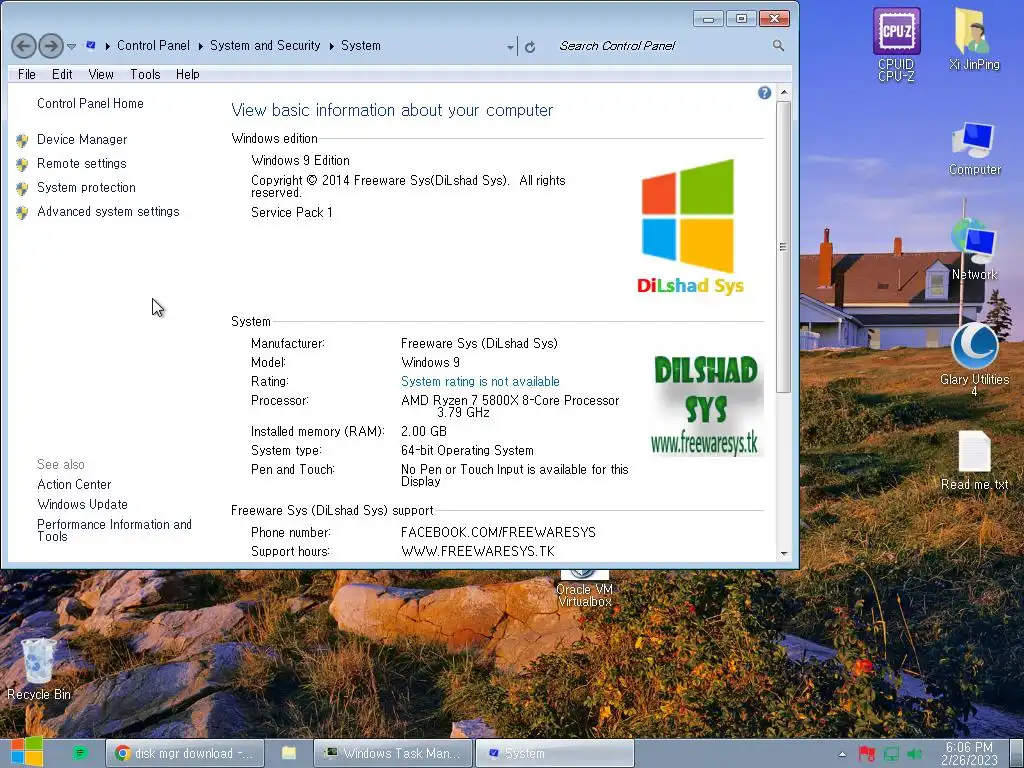This screenshot has width=1024, height=768.
Task: Click shield icon beside Remote settings
Action: (x=22, y=164)
